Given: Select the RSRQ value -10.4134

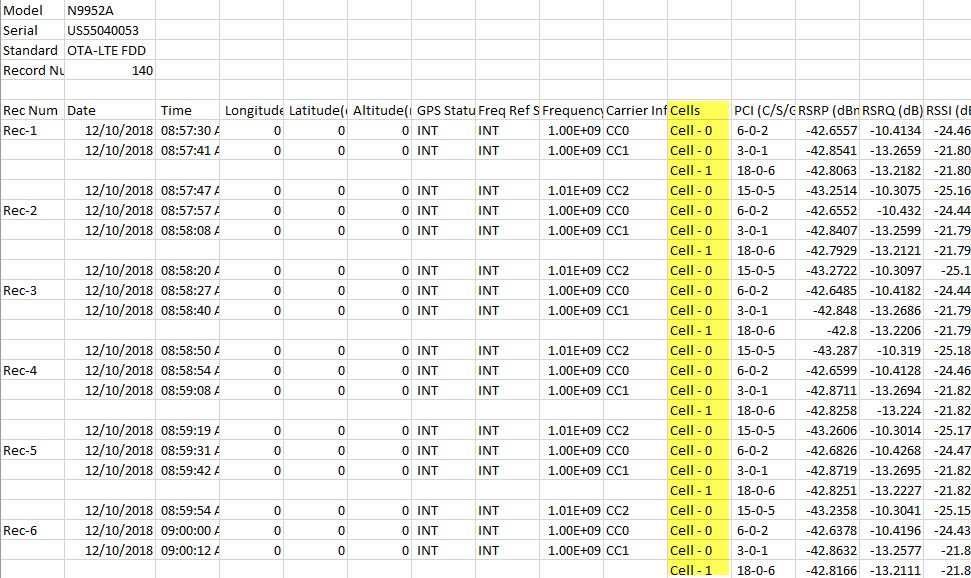Looking at the screenshot, I should tap(892, 131).
